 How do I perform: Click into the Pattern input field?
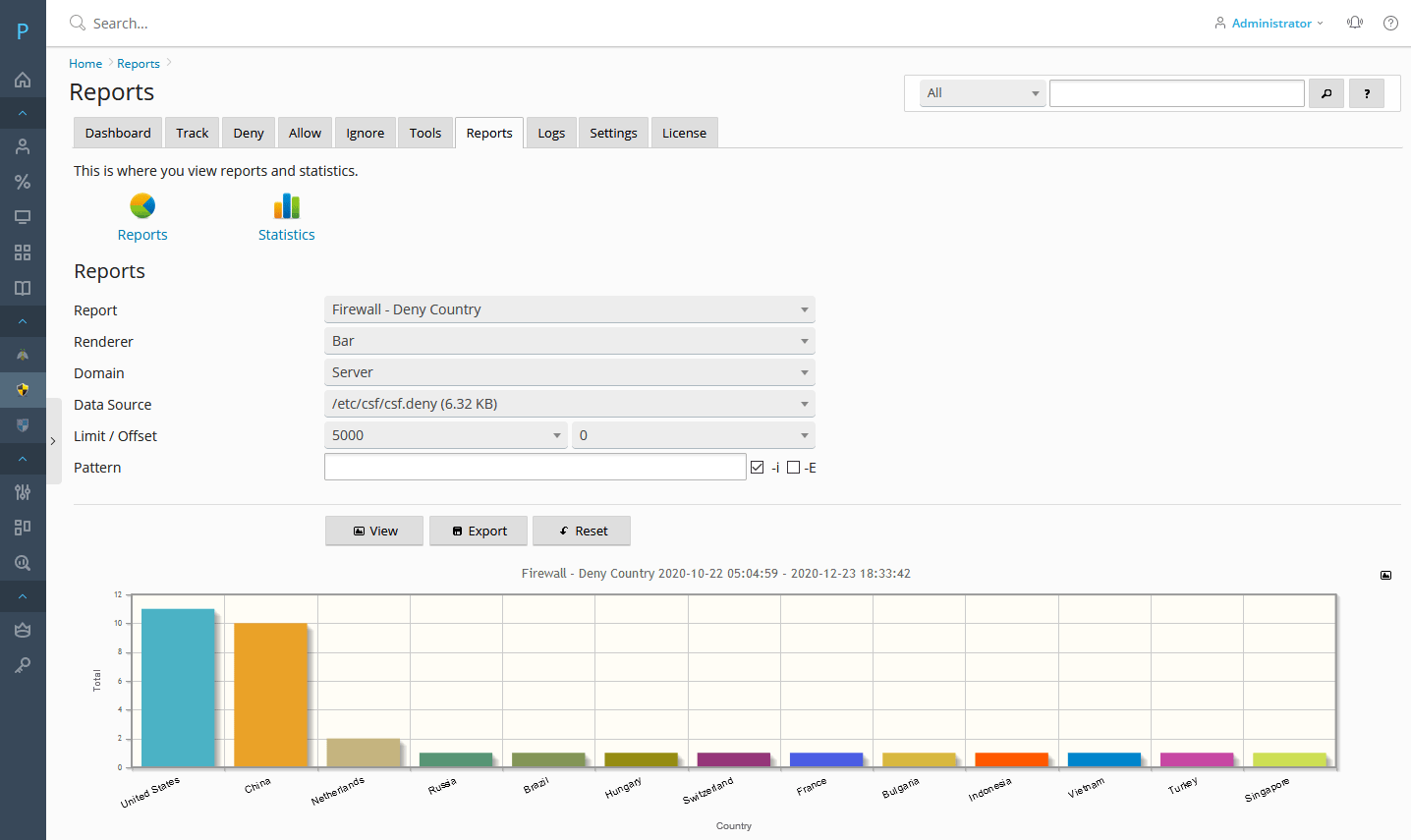(536, 467)
